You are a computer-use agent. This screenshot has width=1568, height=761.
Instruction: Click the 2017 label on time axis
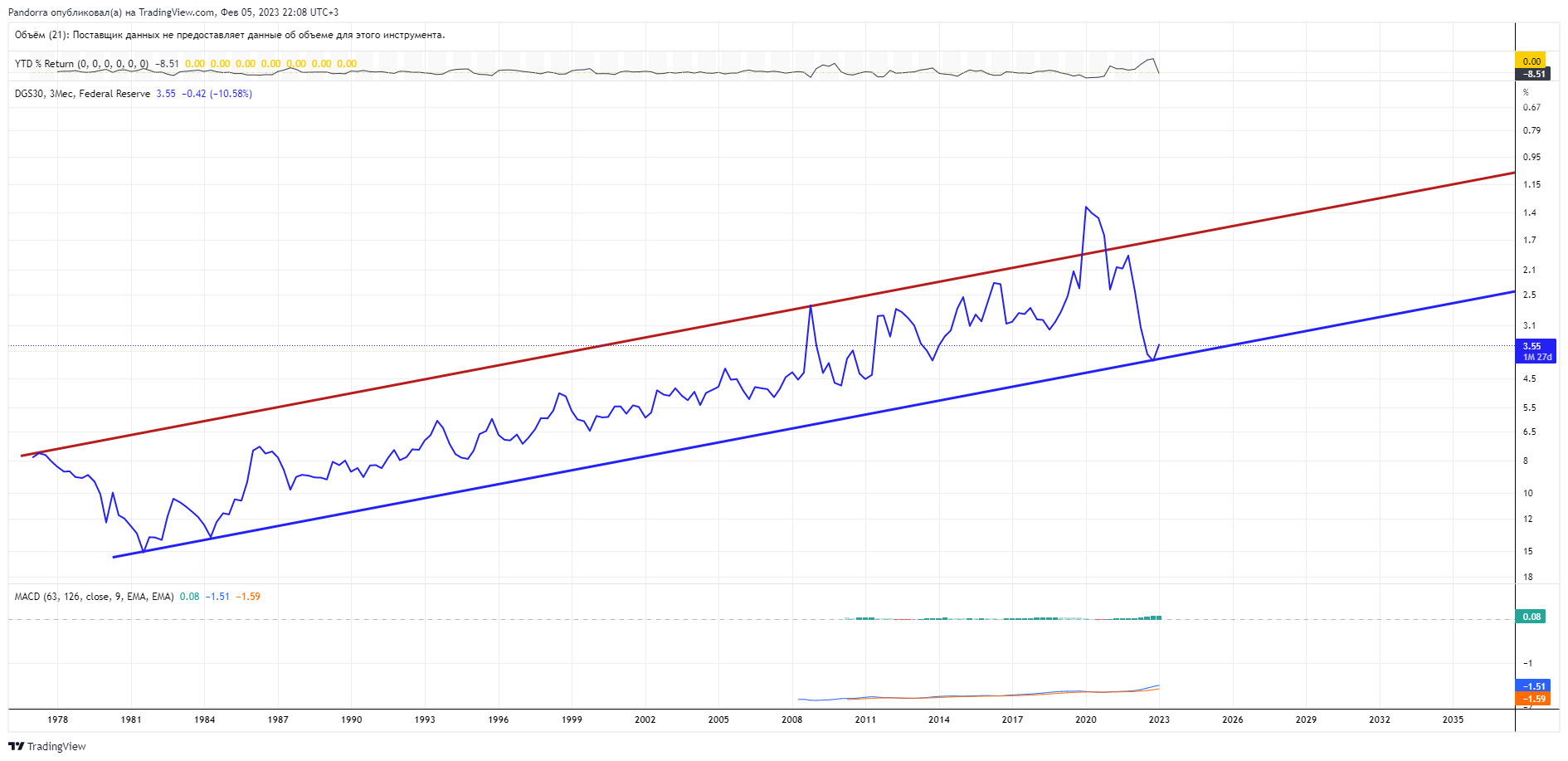pos(1012,720)
